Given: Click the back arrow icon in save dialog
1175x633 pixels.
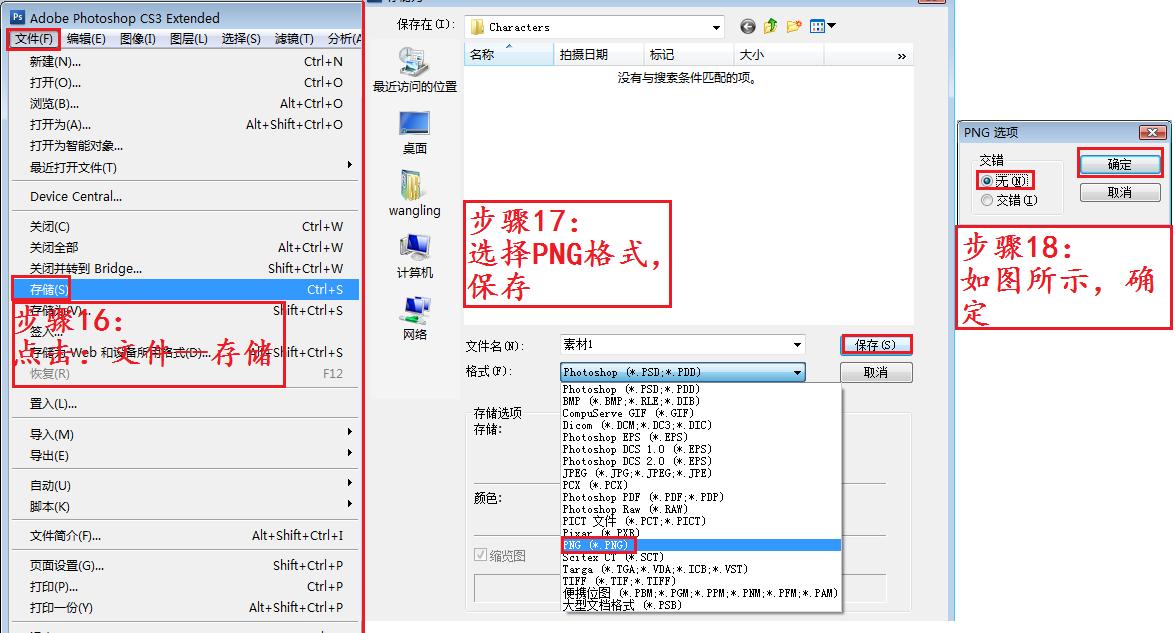Looking at the screenshot, I should pos(747,27).
